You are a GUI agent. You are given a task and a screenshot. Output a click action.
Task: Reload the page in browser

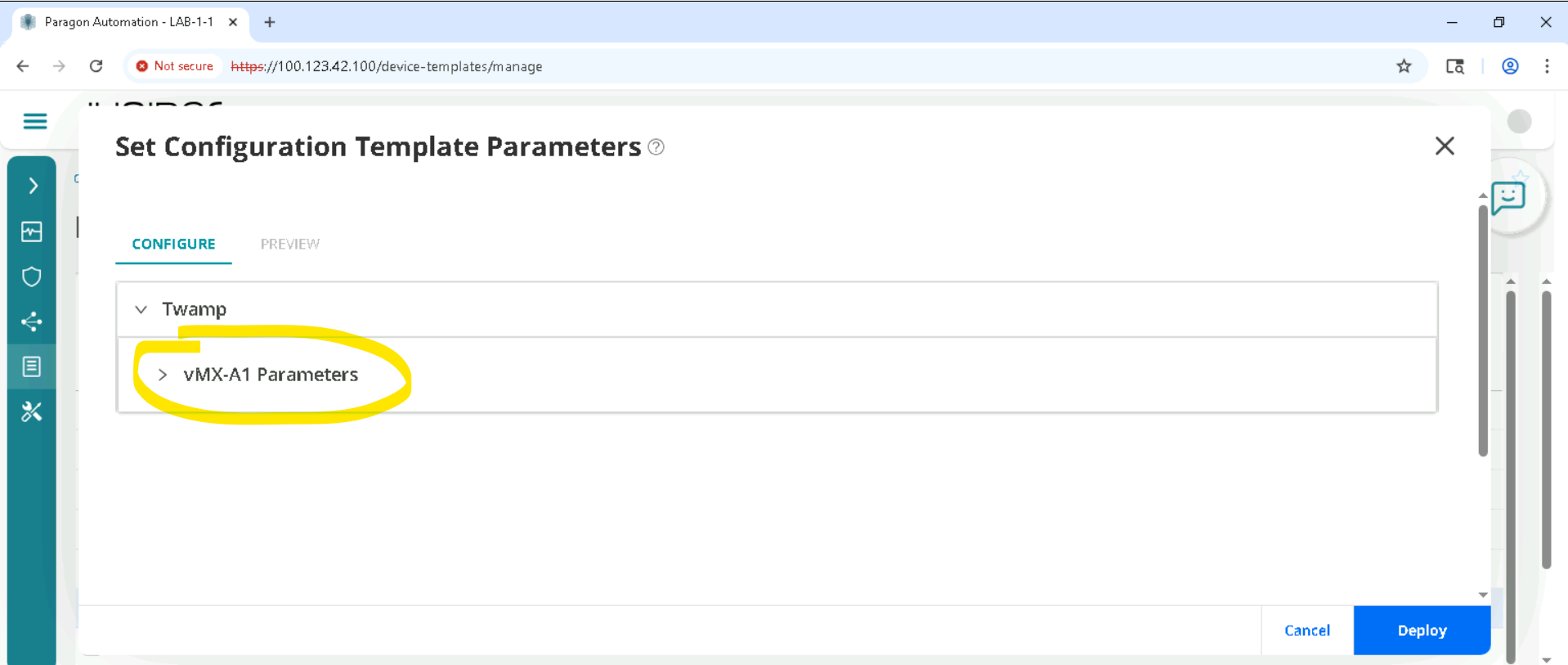(x=96, y=66)
